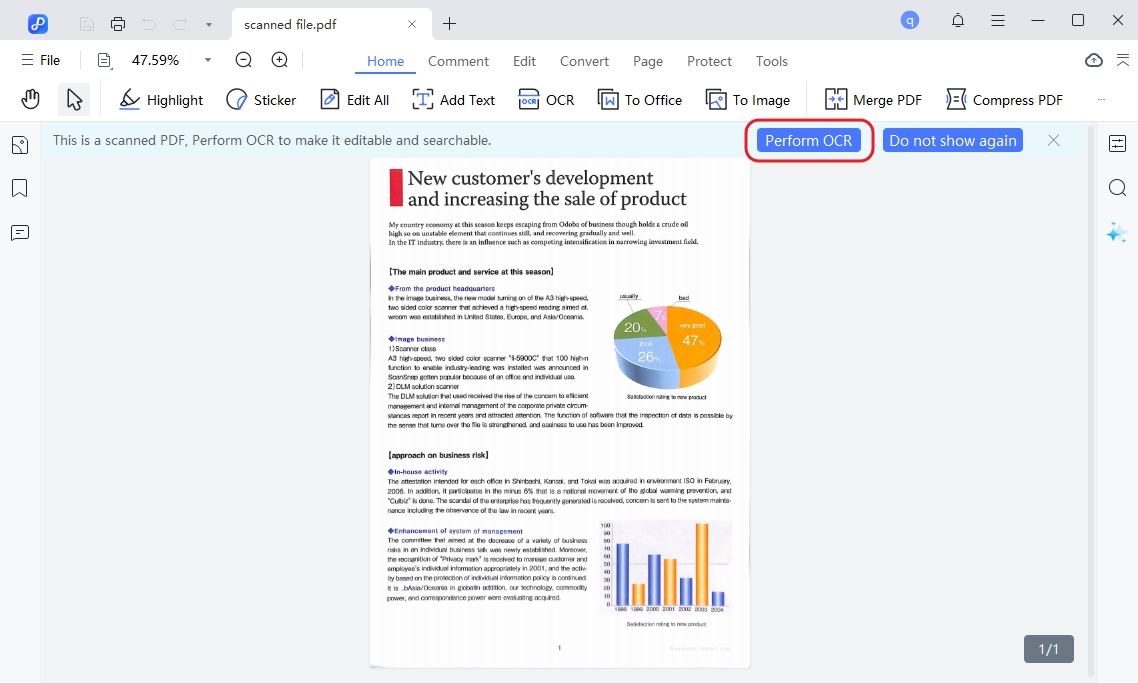Image resolution: width=1138 pixels, height=683 pixels.
Task: Expand the more tools ellipsis menu
Action: (x=1101, y=99)
